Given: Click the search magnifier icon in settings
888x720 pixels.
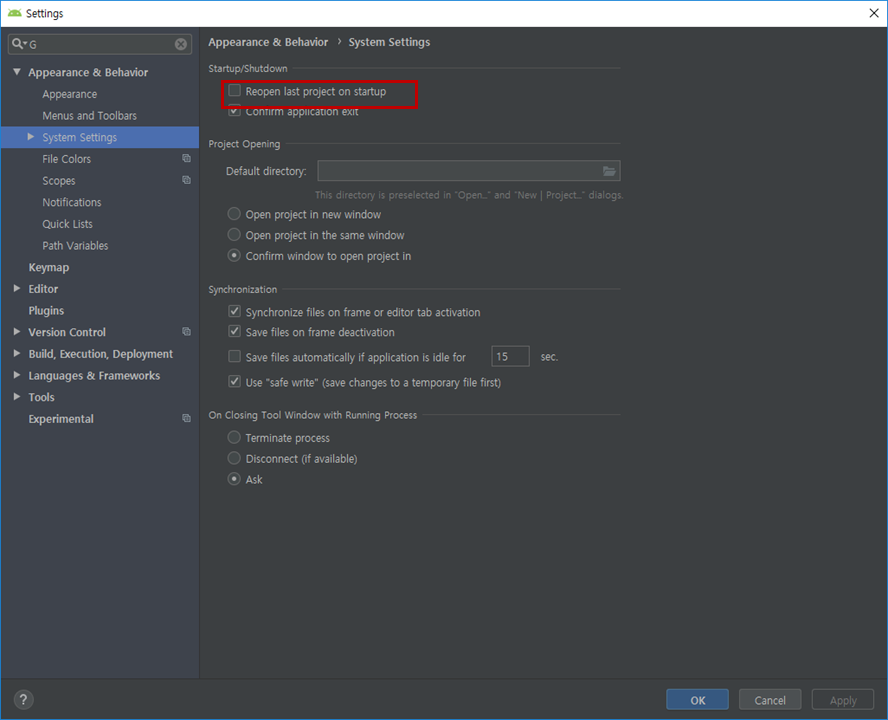Looking at the screenshot, I should (x=19, y=44).
